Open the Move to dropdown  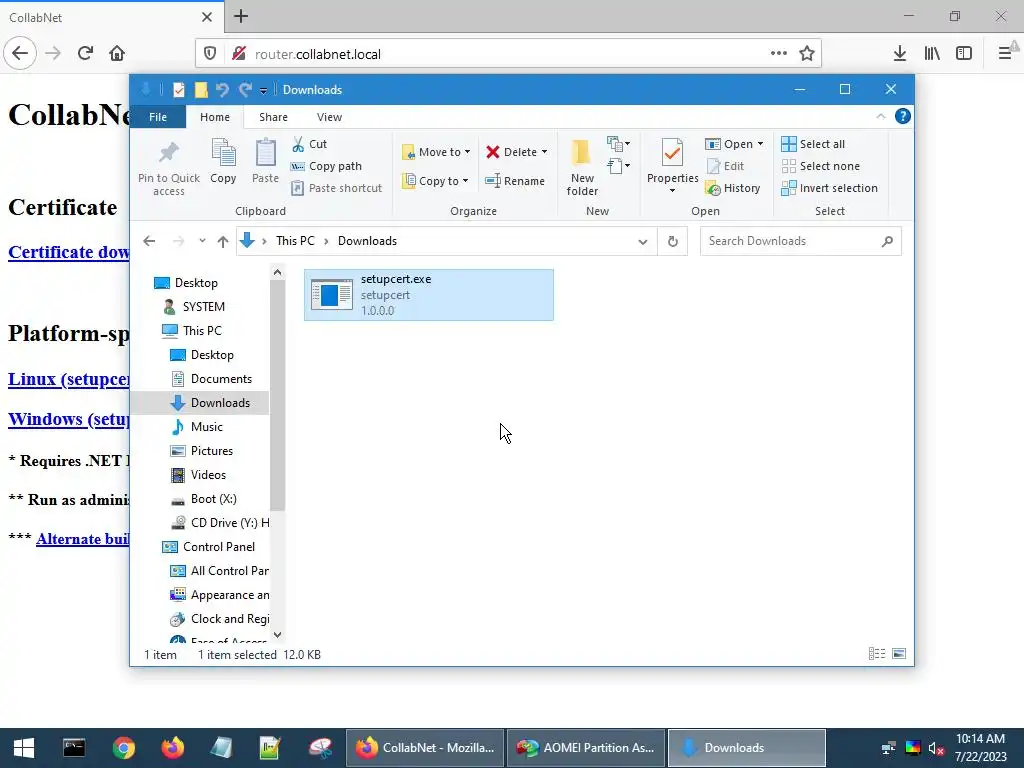(436, 152)
